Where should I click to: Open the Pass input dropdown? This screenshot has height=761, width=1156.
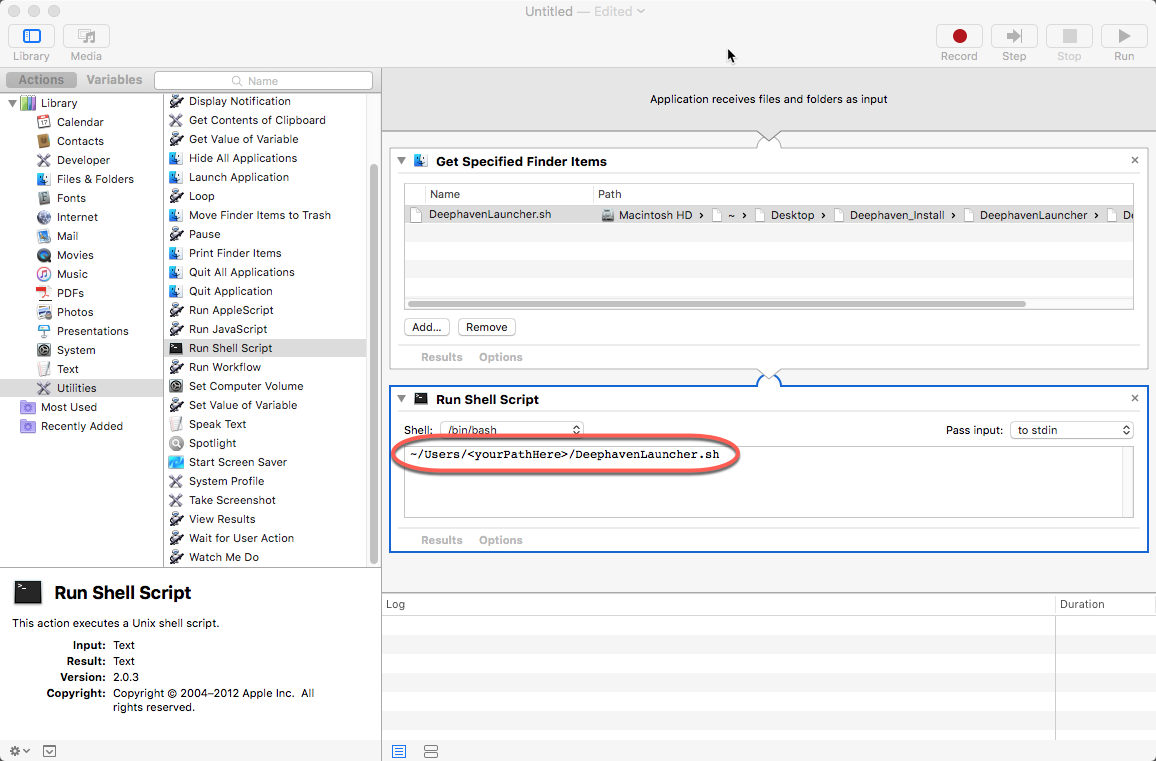tap(1071, 430)
